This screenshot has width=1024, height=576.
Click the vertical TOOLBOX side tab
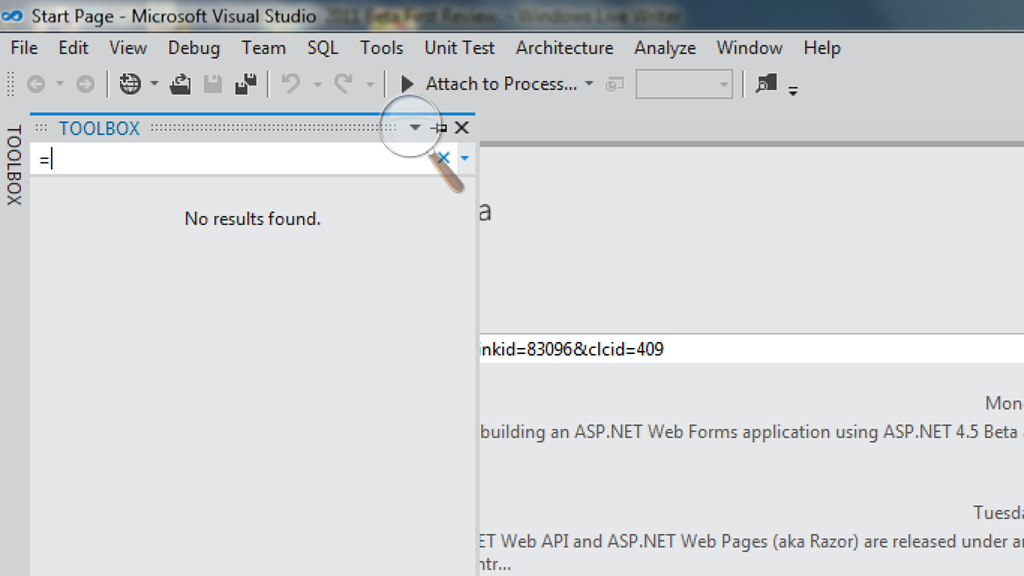[14, 165]
